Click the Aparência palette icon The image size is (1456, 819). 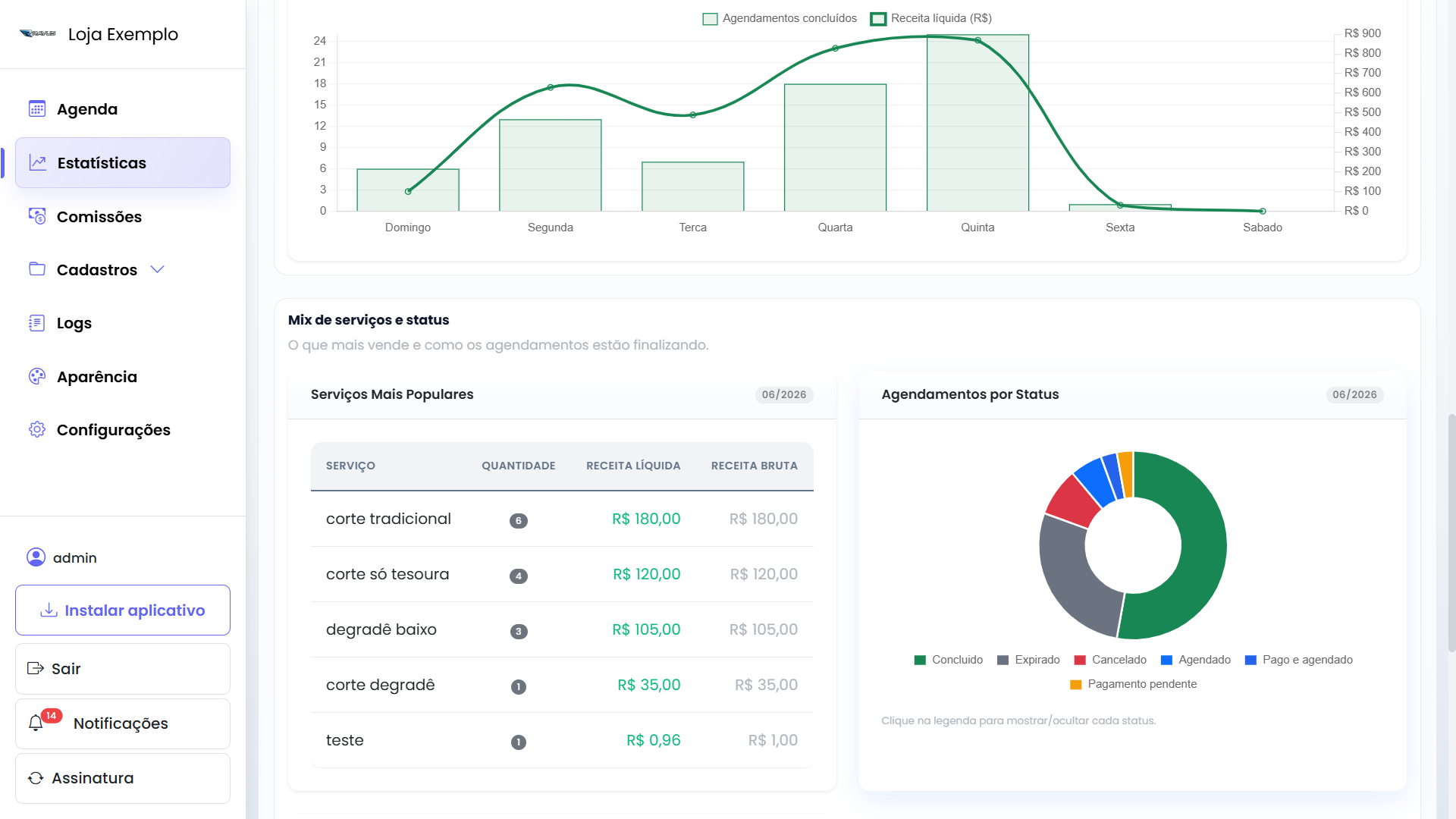[x=37, y=376]
